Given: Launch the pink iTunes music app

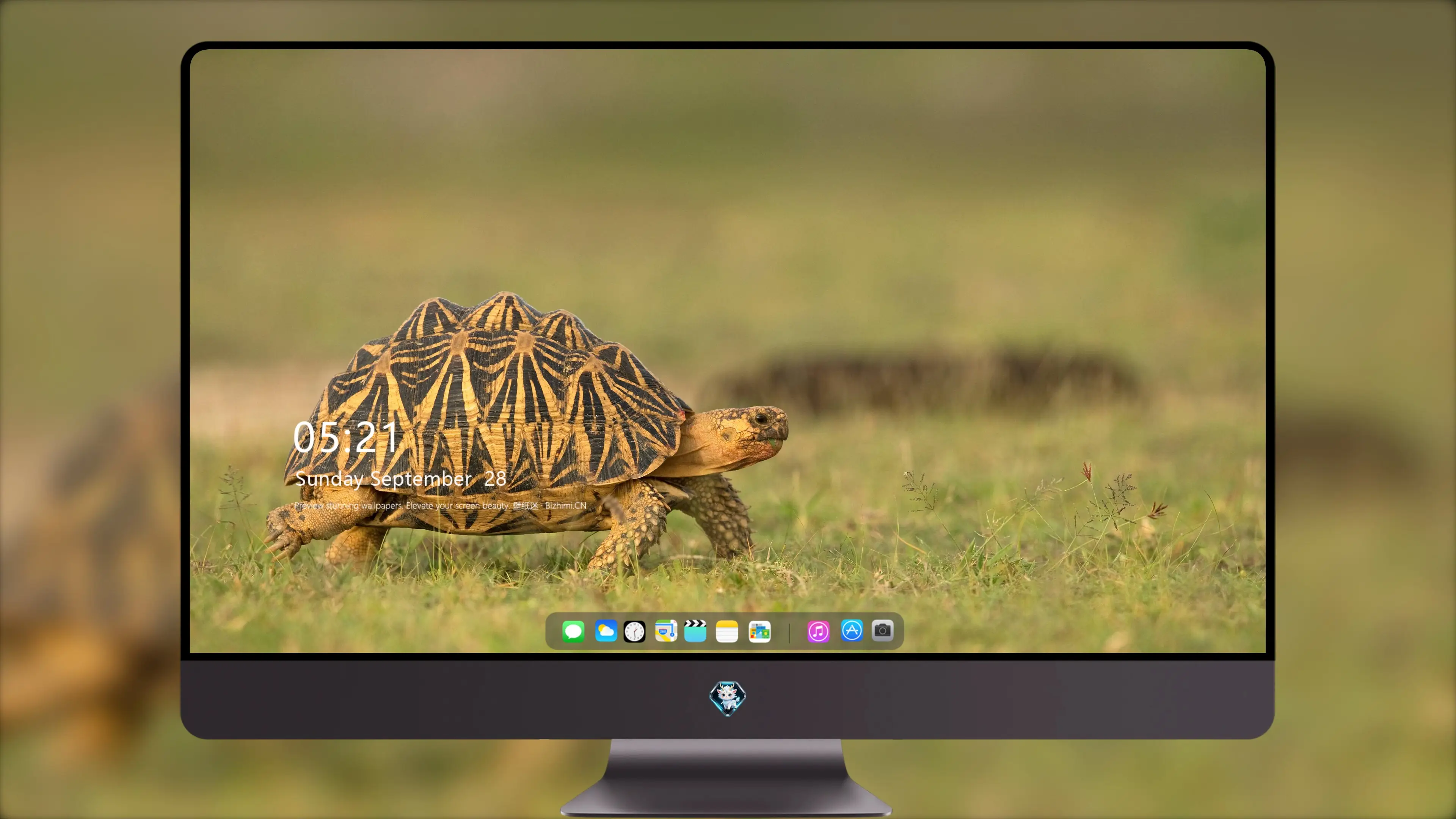Looking at the screenshot, I should coord(819,631).
